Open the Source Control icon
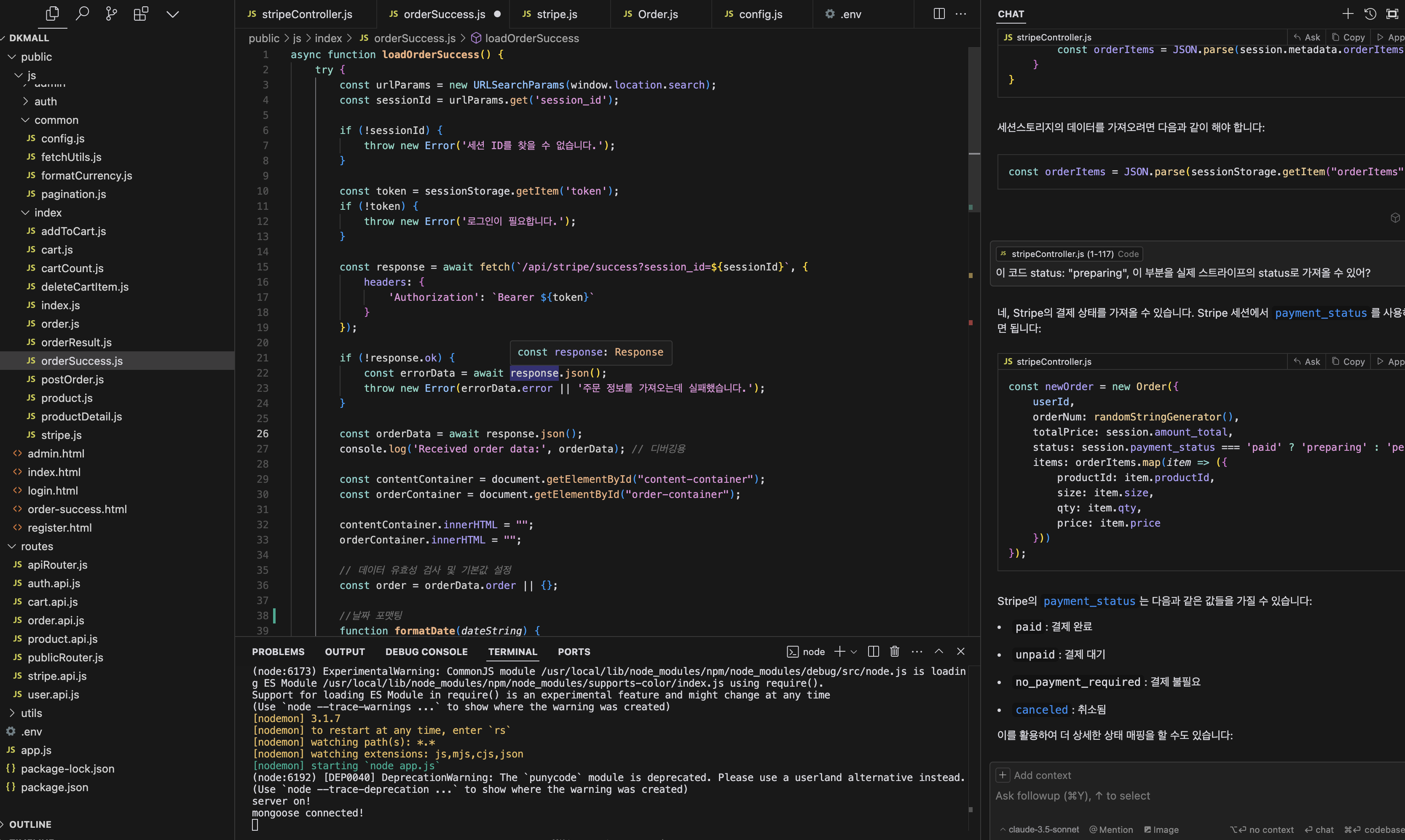The image size is (1405, 840). click(112, 13)
